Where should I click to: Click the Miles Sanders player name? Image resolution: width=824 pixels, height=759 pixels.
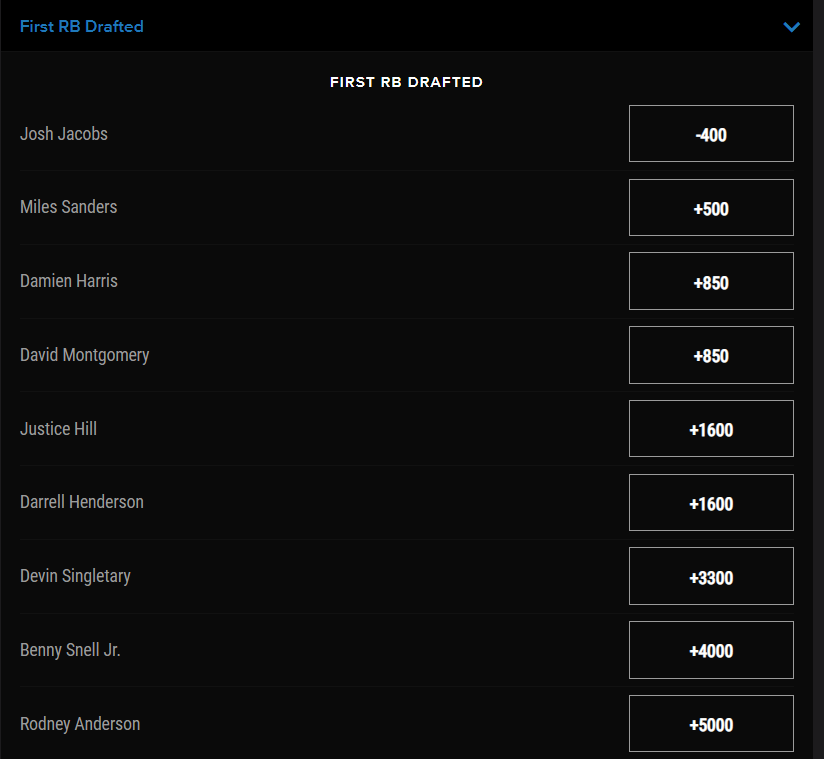68,207
